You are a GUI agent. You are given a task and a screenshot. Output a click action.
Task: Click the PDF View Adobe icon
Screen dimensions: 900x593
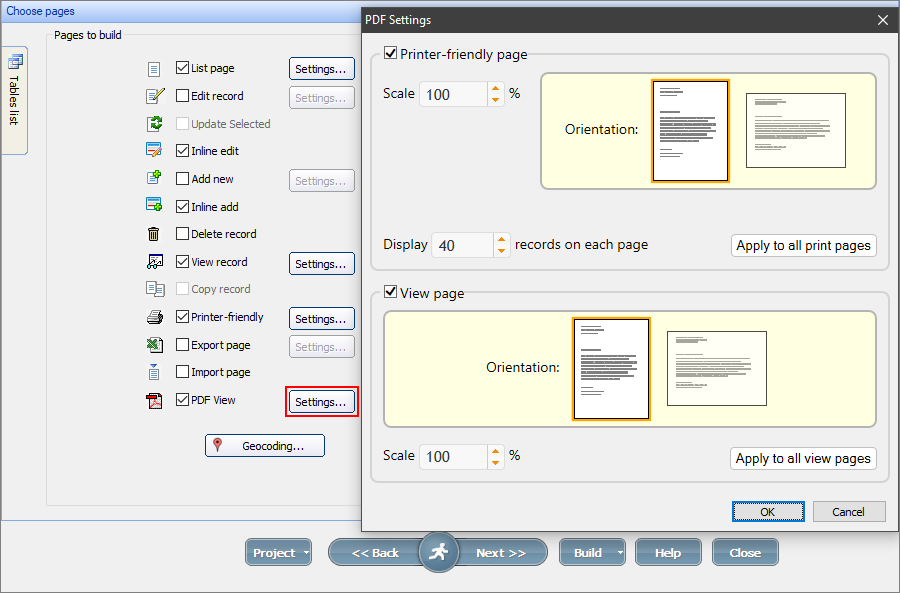[x=154, y=400]
